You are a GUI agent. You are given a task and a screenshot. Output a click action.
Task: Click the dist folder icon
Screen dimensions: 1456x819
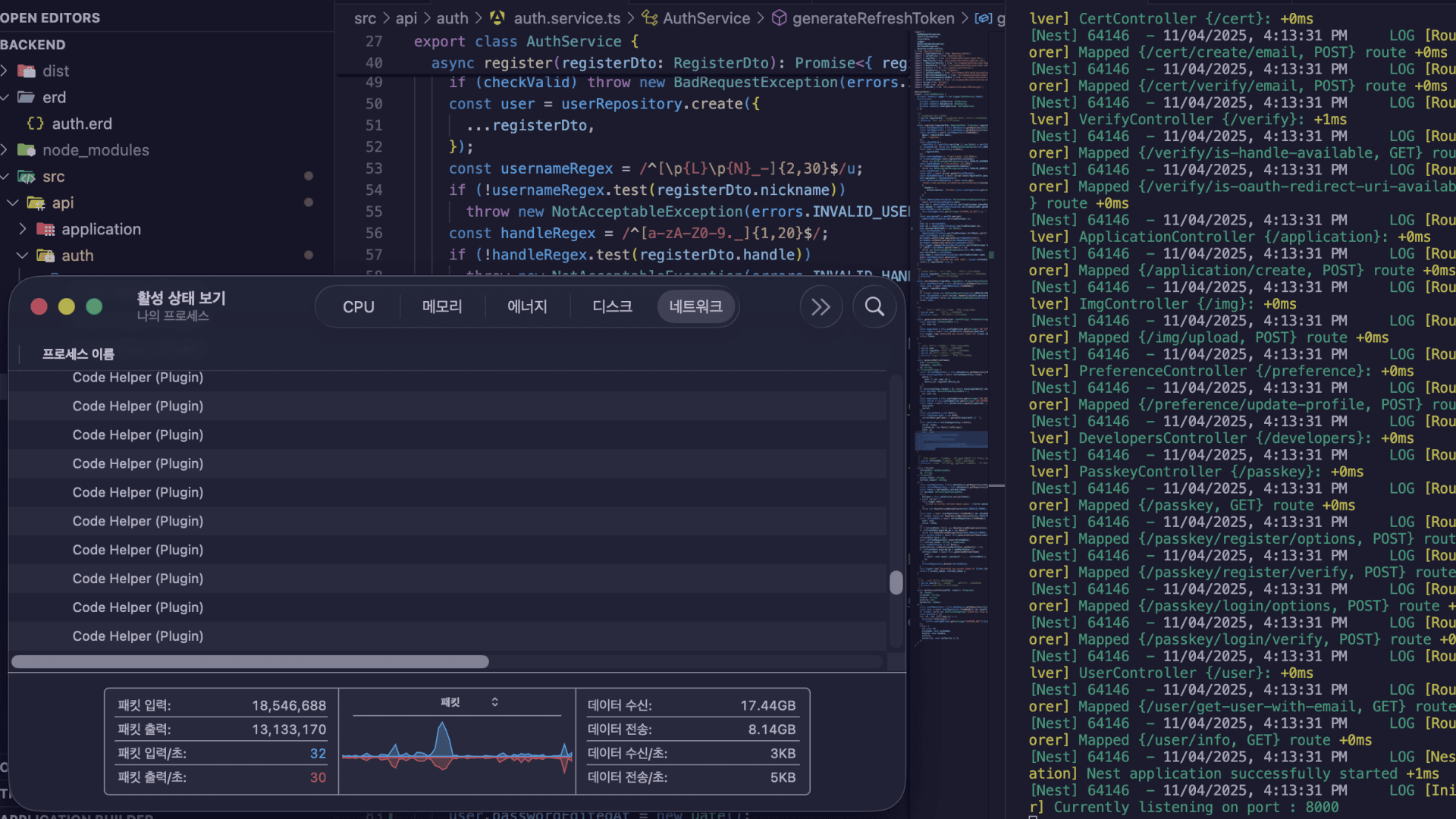[x=27, y=71]
